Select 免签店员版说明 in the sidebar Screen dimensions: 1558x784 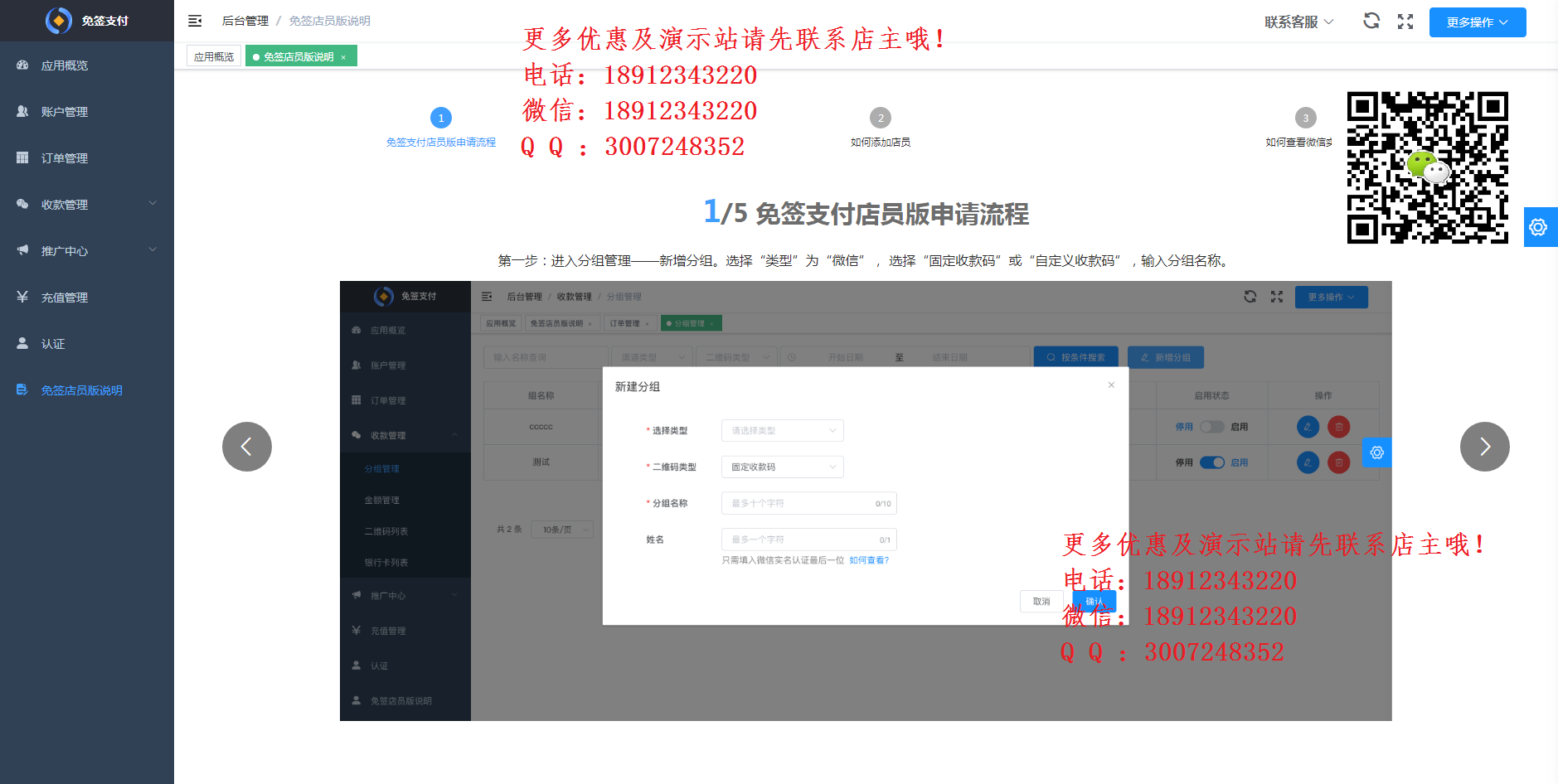pyautogui.click(x=87, y=390)
